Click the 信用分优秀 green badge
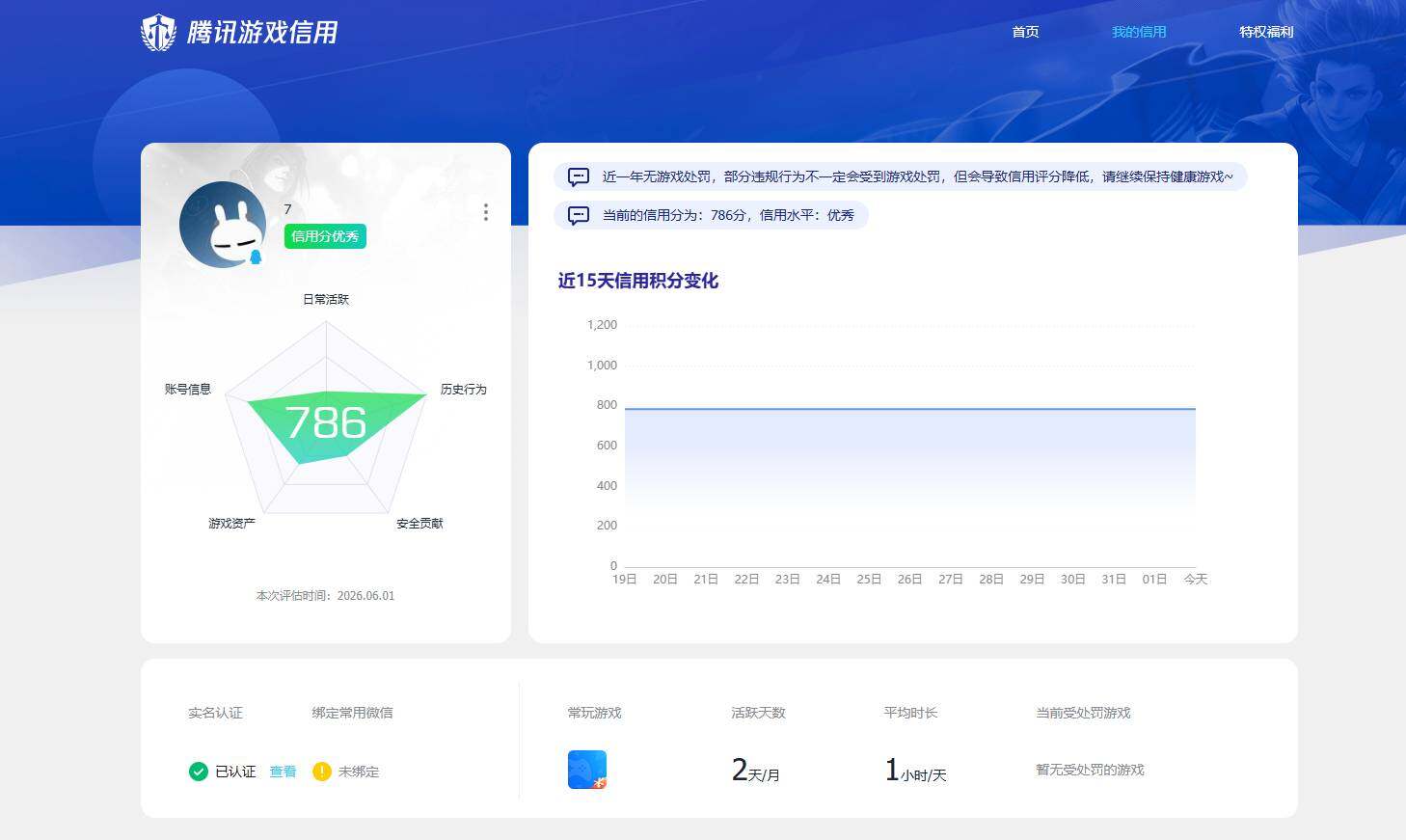 pyautogui.click(x=325, y=236)
